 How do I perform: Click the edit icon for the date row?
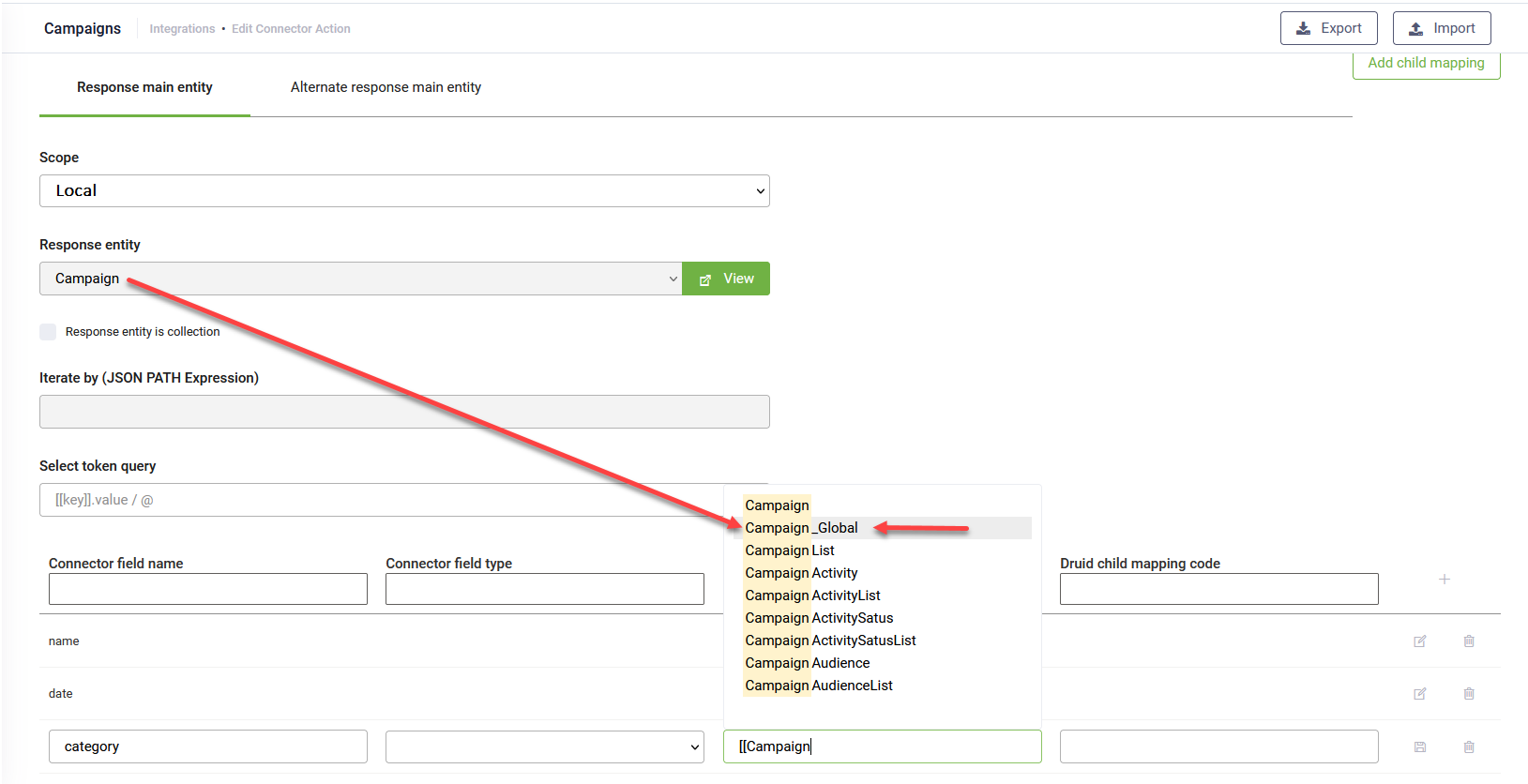click(1419, 694)
